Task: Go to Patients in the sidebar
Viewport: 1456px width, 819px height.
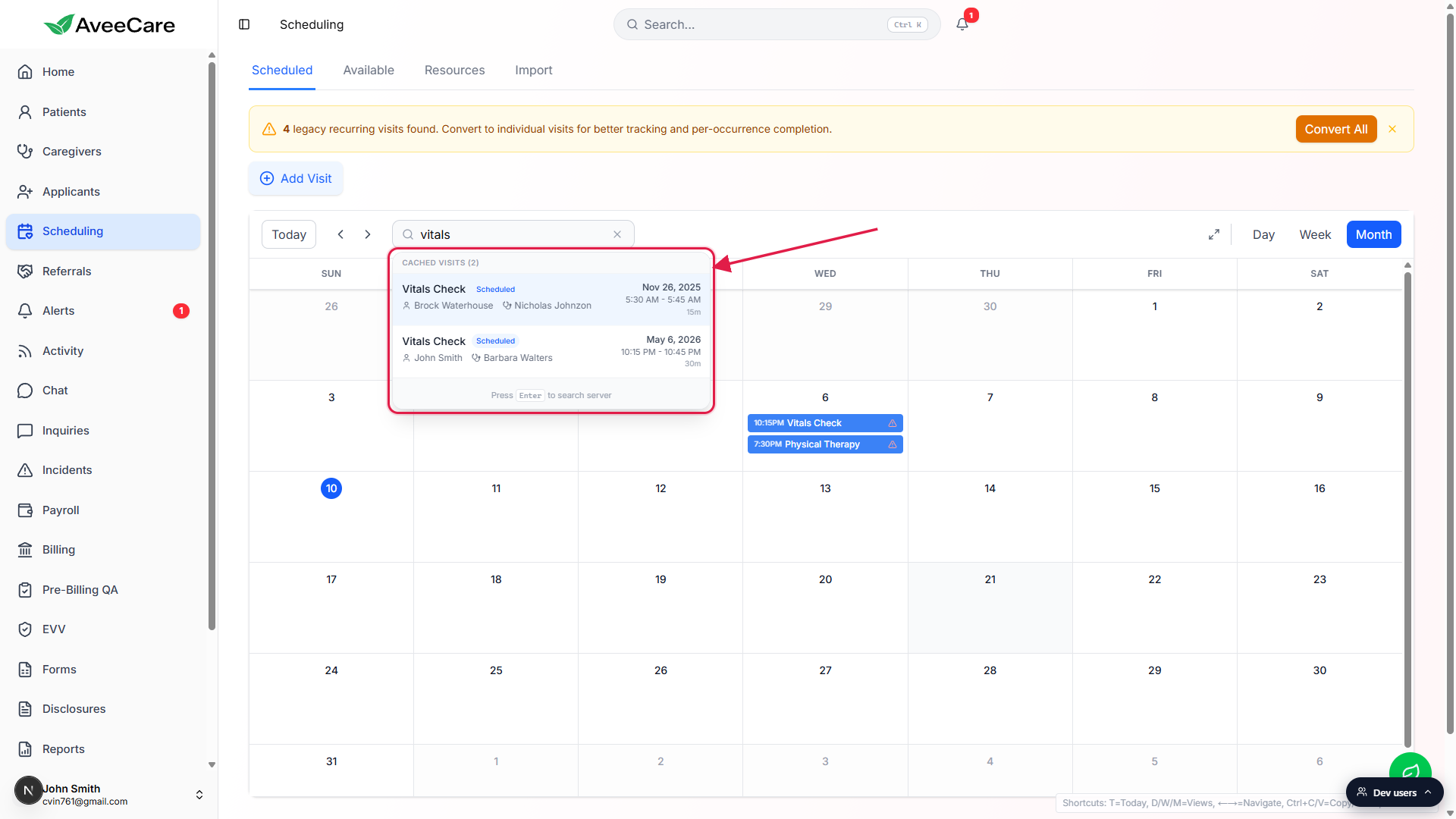Action: 103,112
